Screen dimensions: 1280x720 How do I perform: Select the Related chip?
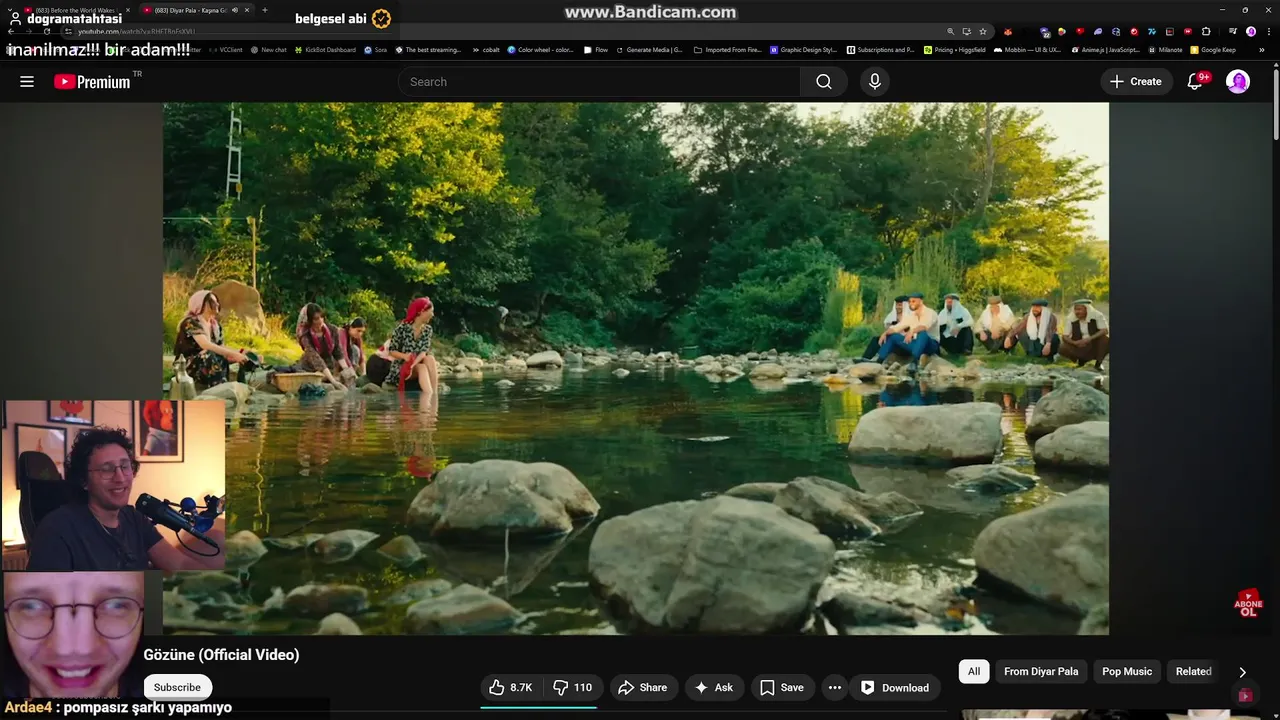tap(1193, 671)
